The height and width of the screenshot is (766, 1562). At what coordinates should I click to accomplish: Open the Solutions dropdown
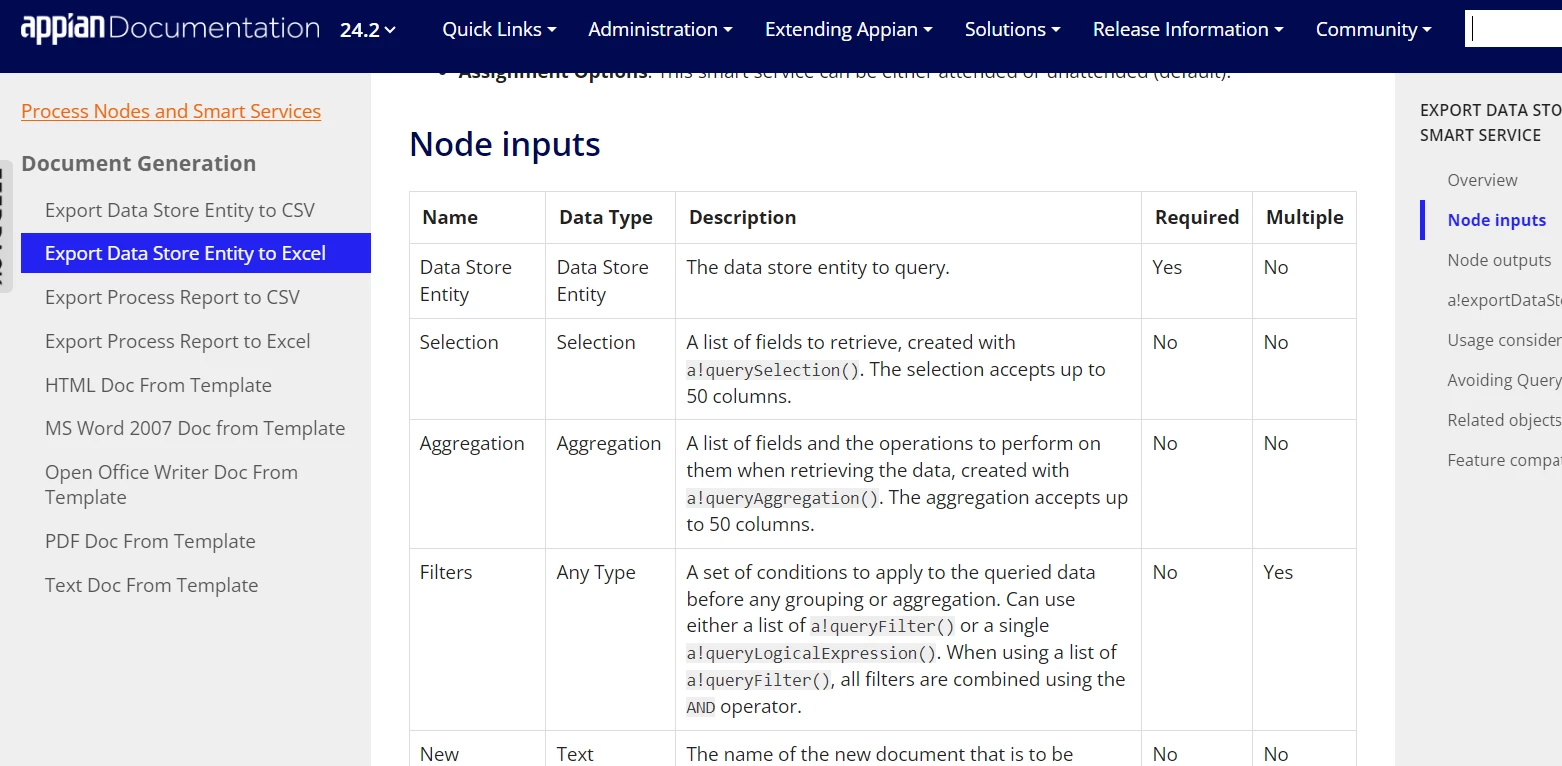(1012, 30)
